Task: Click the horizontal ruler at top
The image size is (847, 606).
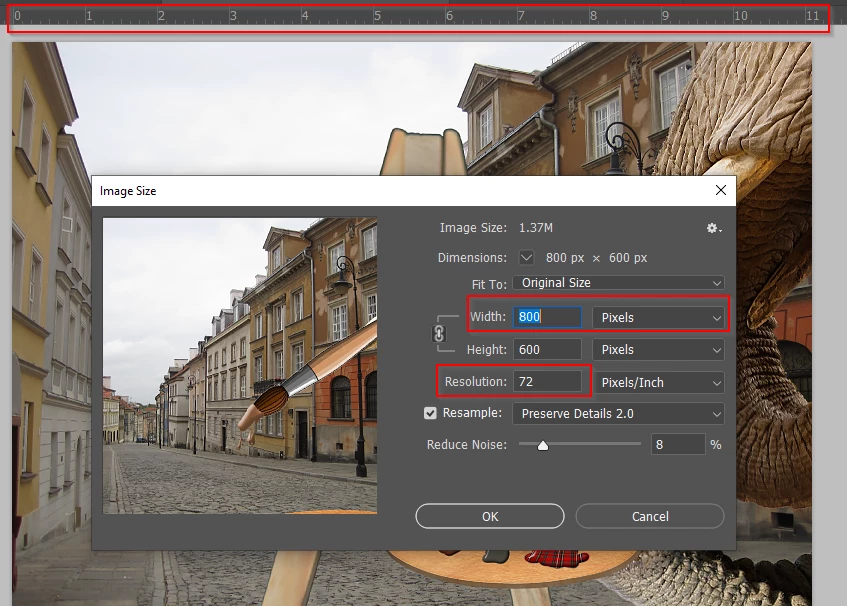Action: coord(419,16)
